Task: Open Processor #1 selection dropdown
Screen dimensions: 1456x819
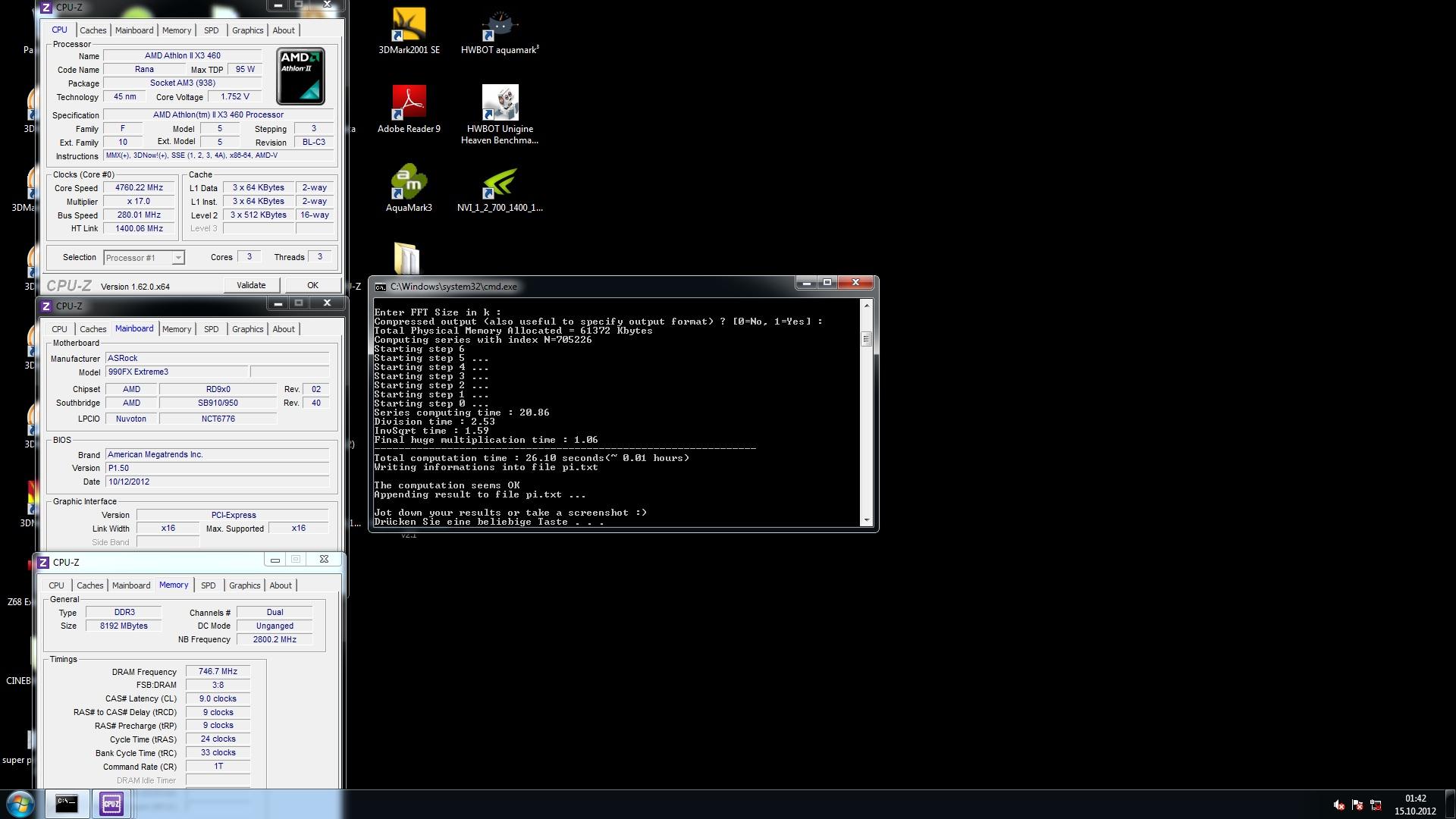Action: tap(143, 258)
